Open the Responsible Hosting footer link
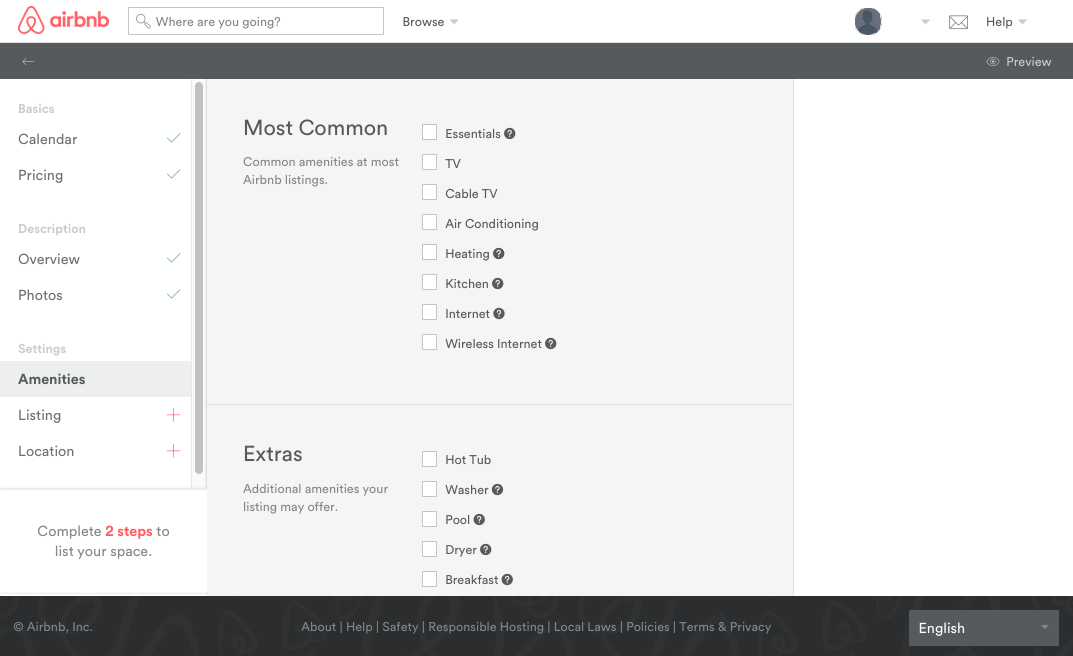The width and height of the screenshot is (1073, 656). pos(486,627)
